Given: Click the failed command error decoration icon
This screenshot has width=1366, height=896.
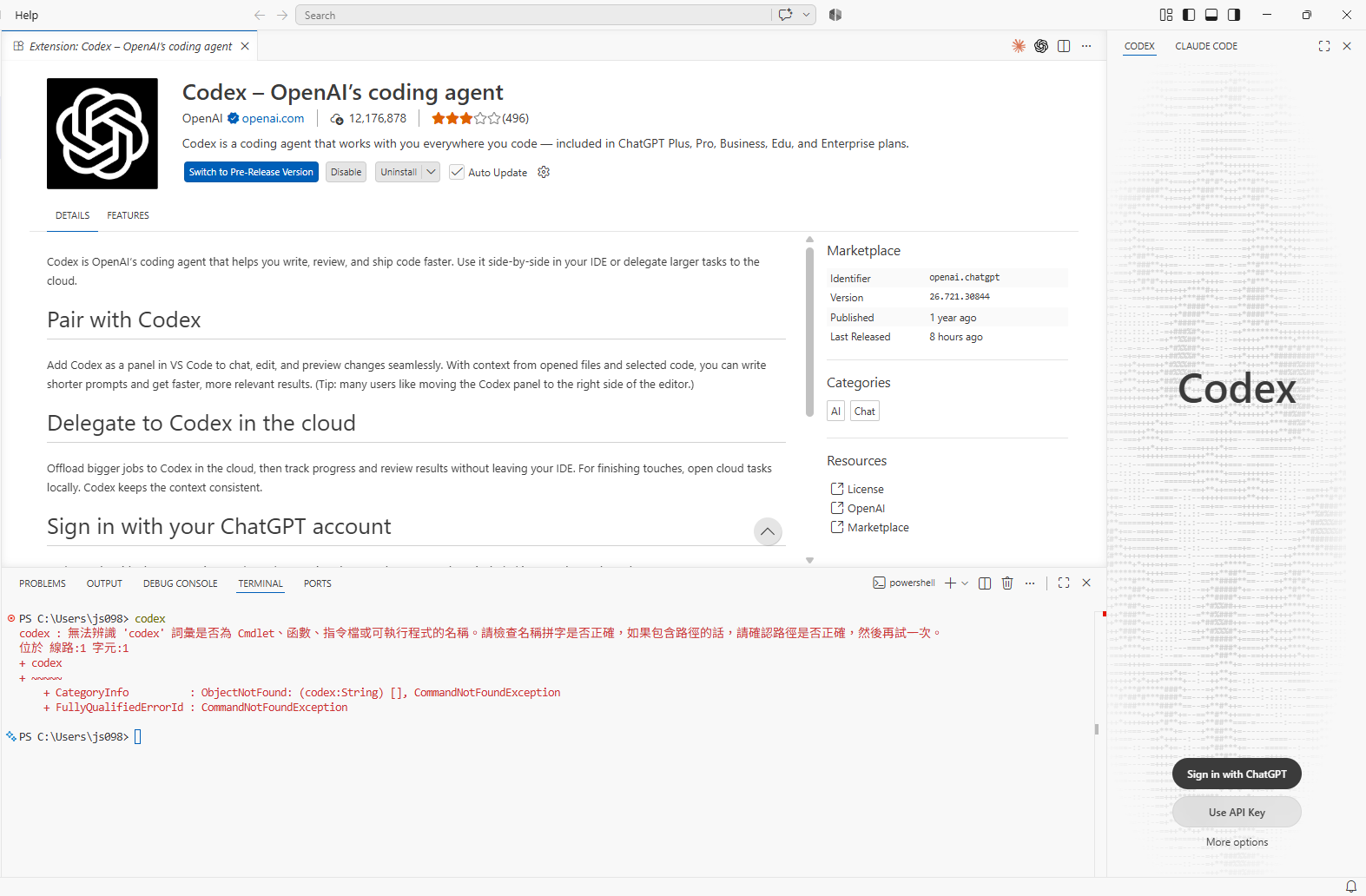Looking at the screenshot, I should [11, 618].
